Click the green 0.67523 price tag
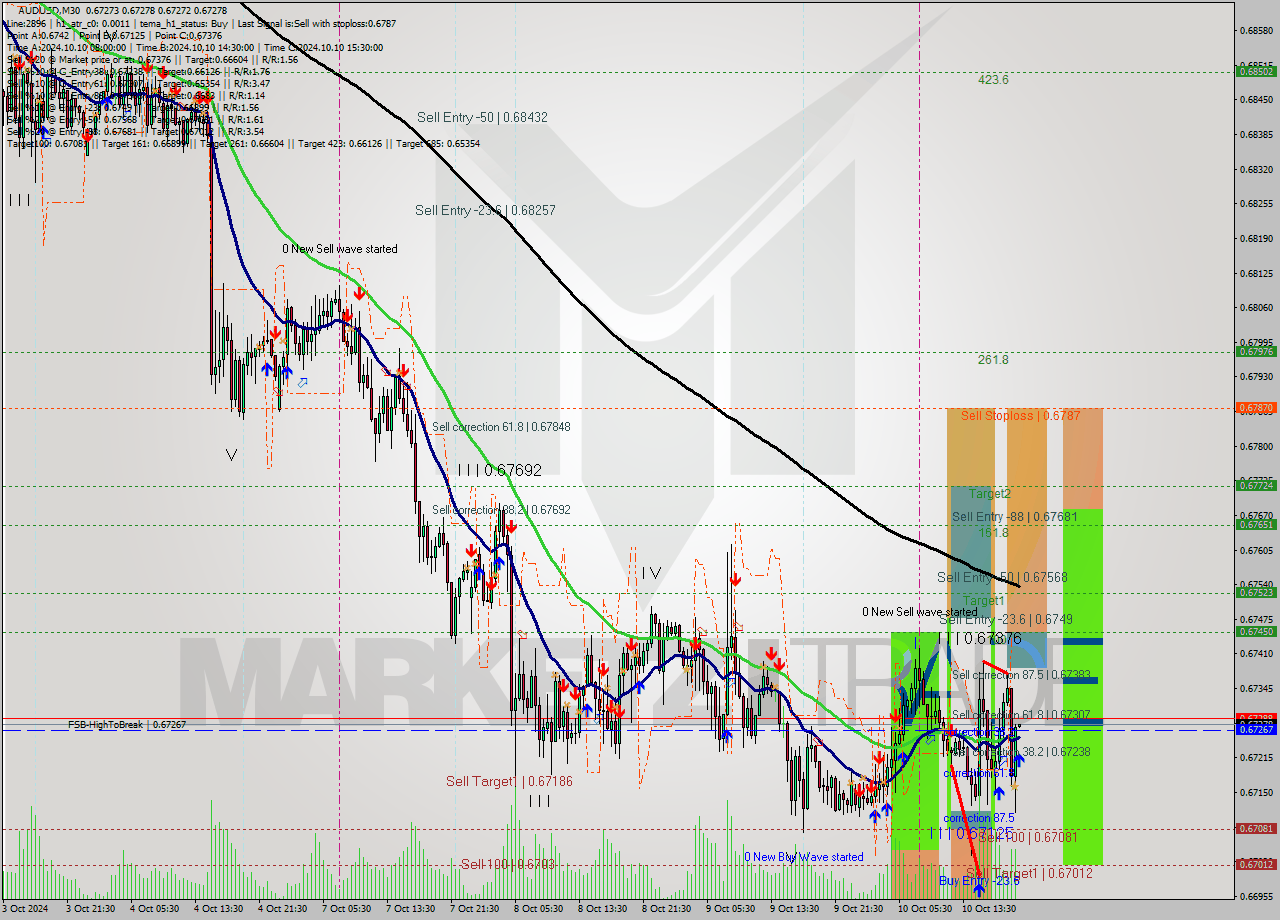Viewport: 1280px width, 920px height. (1257, 592)
